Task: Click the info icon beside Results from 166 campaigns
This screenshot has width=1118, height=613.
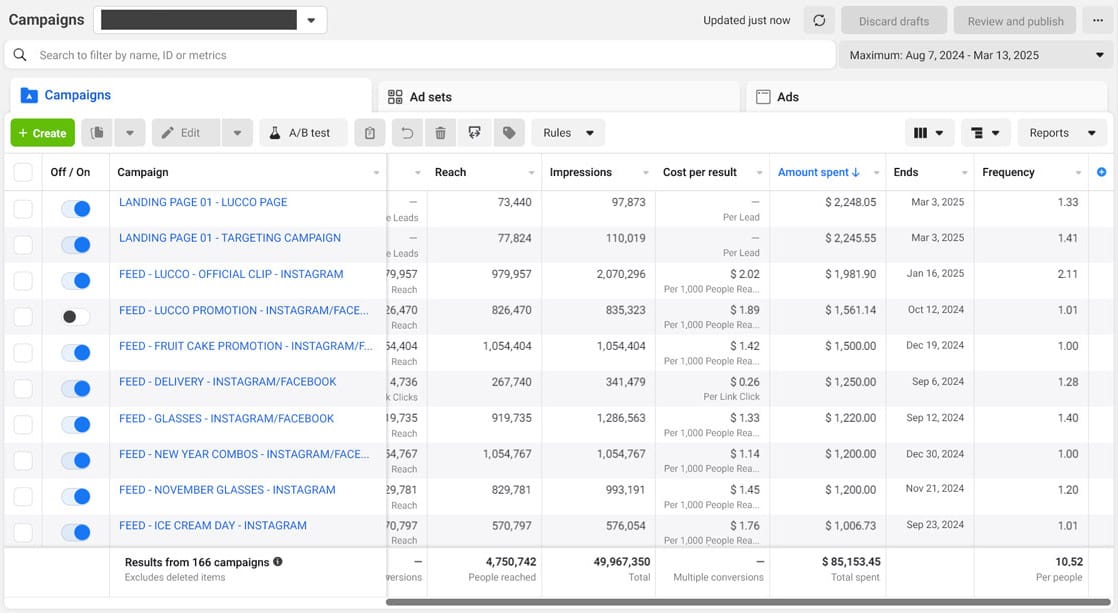Action: pyautogui.click(x=278, y=562)
